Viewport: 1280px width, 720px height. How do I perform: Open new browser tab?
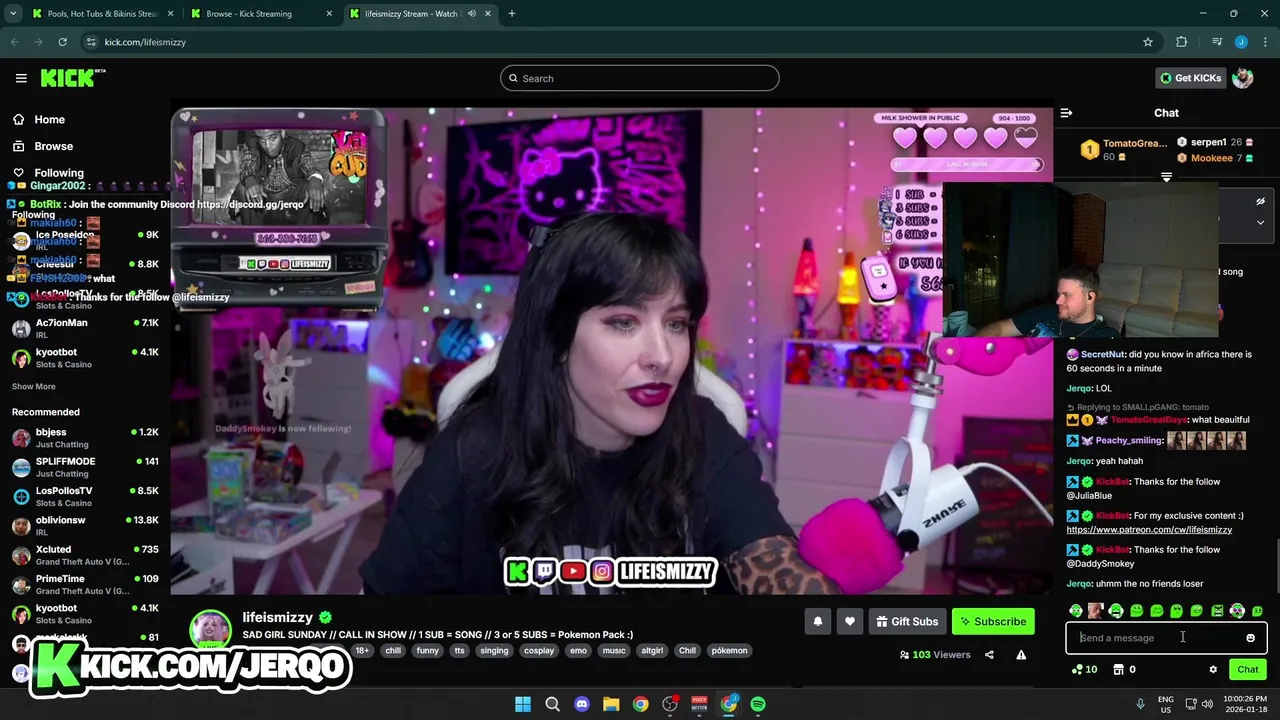click(x=512, y=14)
